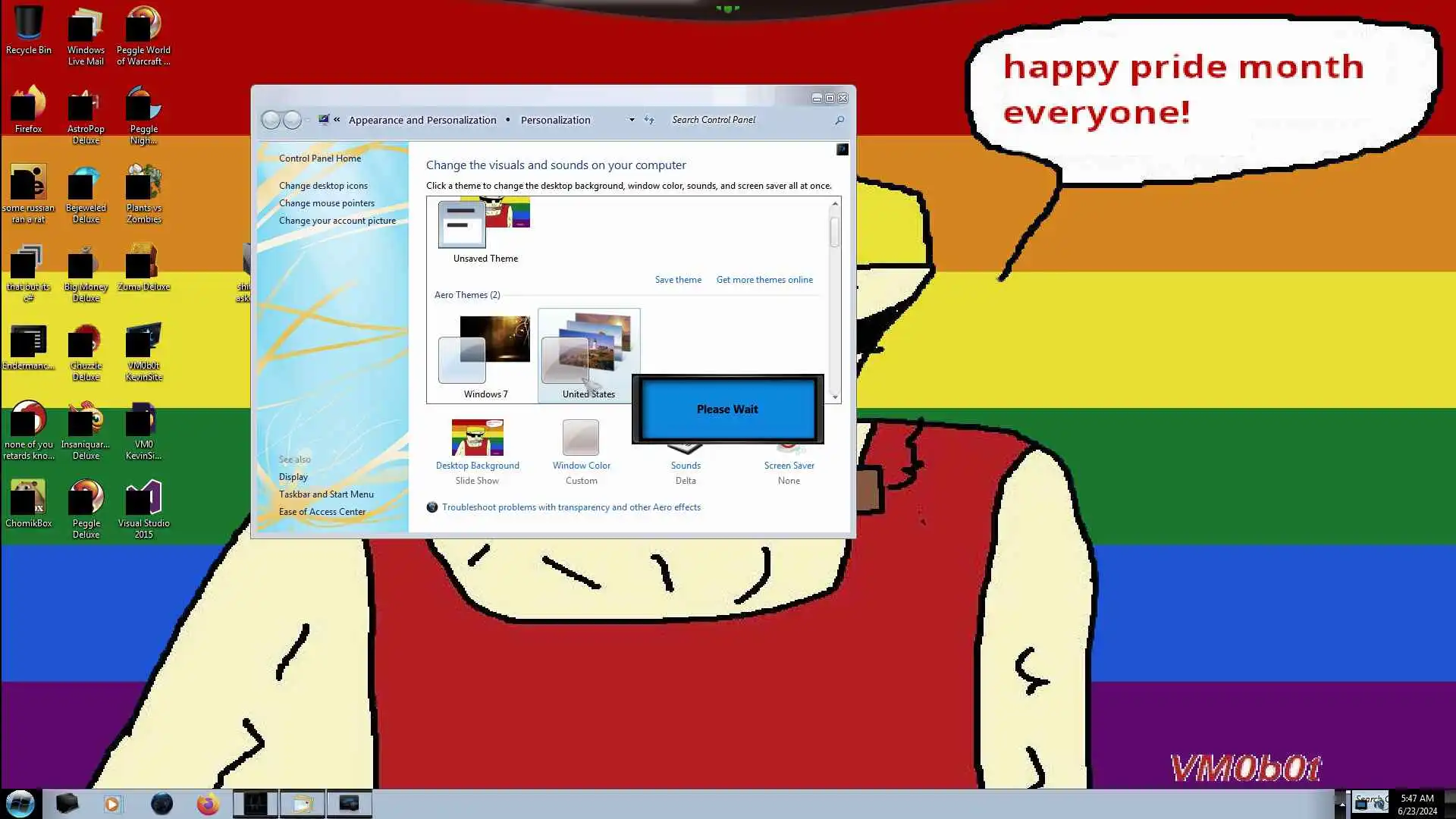Go to Appearance and Personalization breadcrumb
1456x819 pixels.
pos(422,120)
